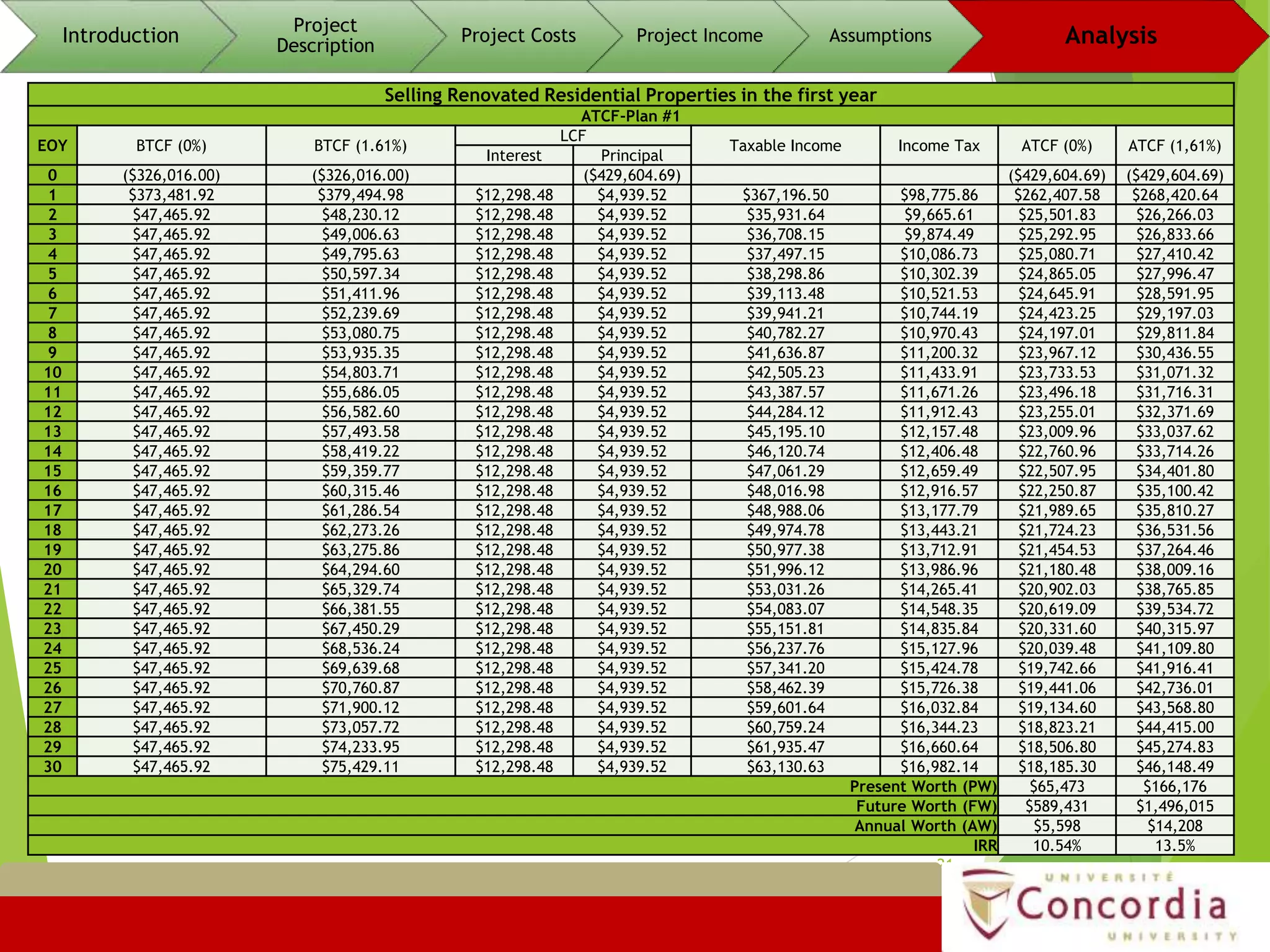Click the $70,760.87 cell
This screenshot has height=952, width=1270.
coord(360,687)
